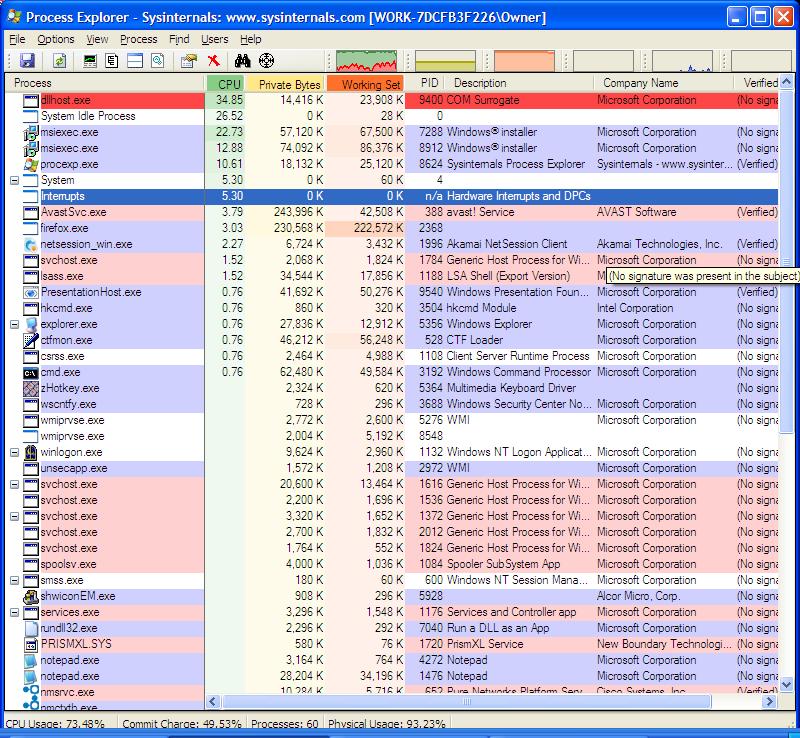800x738 pixels.
Task: Click the winlogon.exe process icon
Action: pyautogui.click(x=31, y=452)
